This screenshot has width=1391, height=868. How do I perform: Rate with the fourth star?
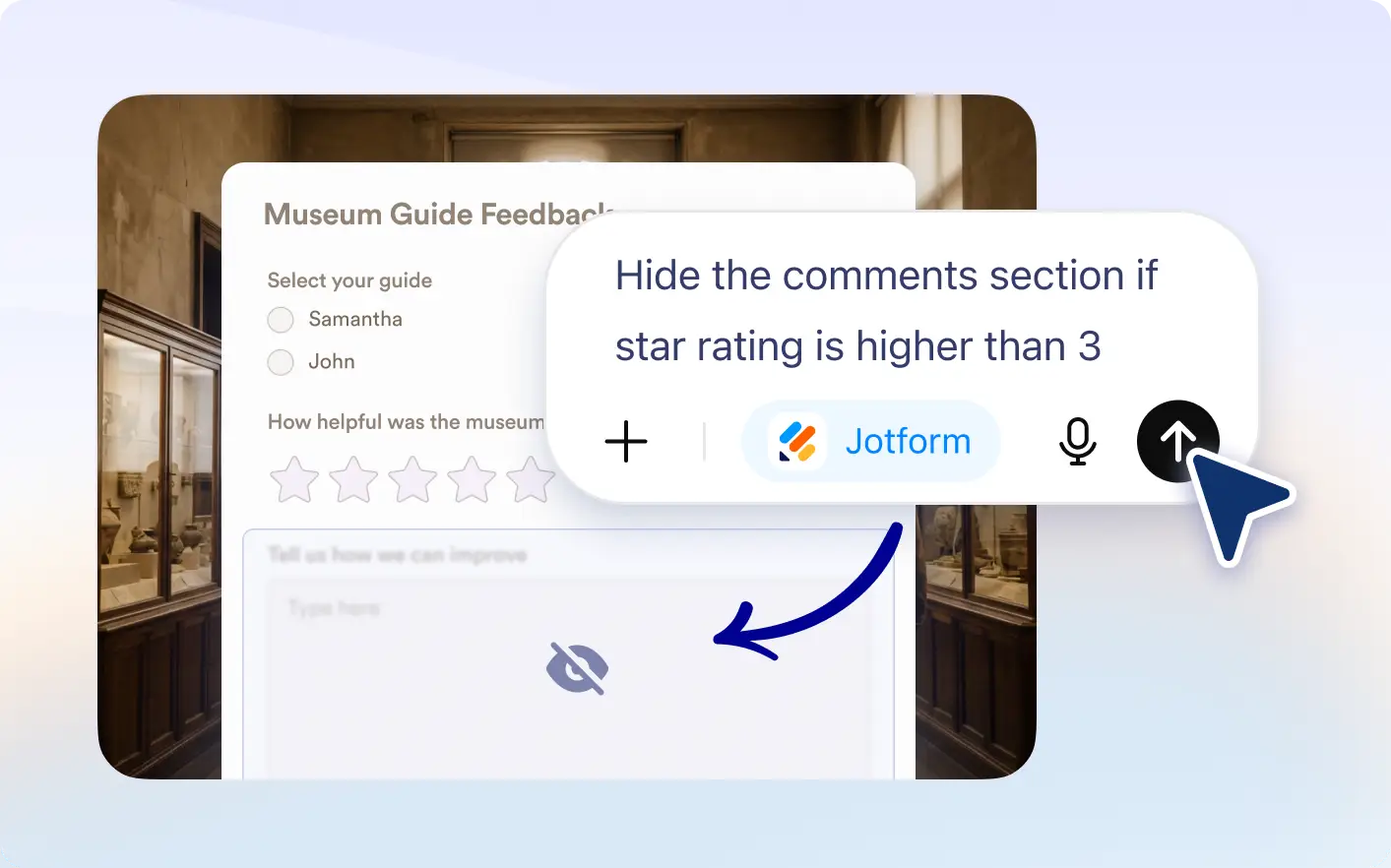click(x=472, y=479)
